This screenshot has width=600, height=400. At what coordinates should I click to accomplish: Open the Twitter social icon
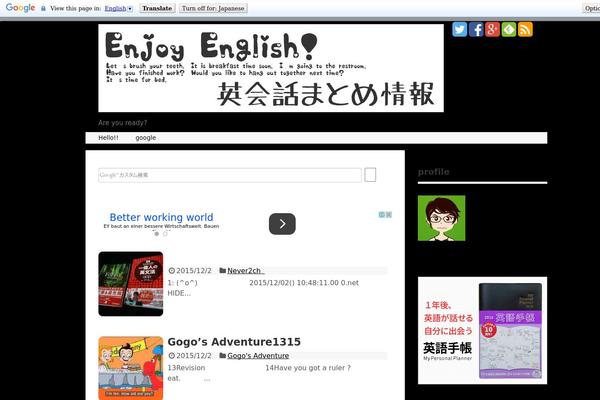click(x=460, y=29)
